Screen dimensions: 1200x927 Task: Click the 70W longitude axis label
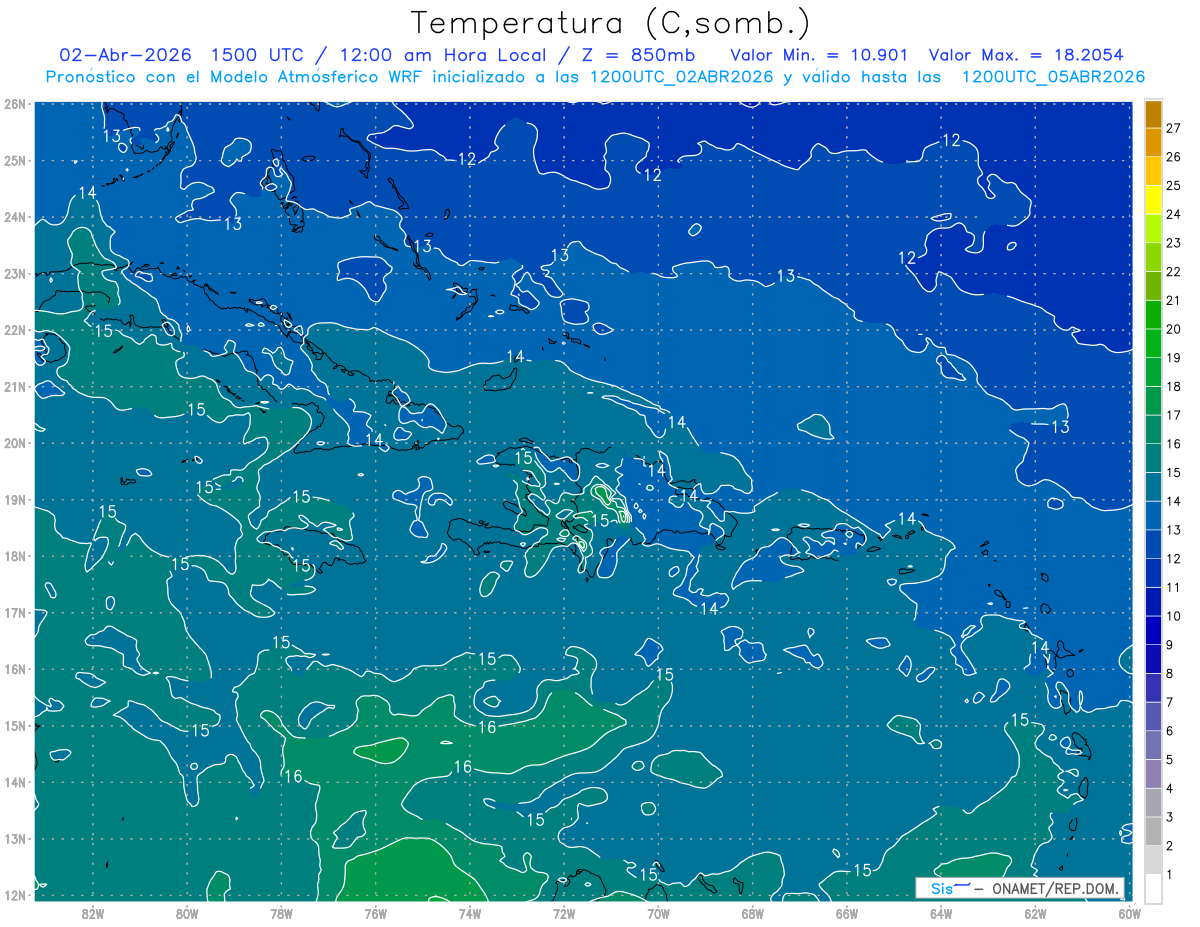click(658, 913)
